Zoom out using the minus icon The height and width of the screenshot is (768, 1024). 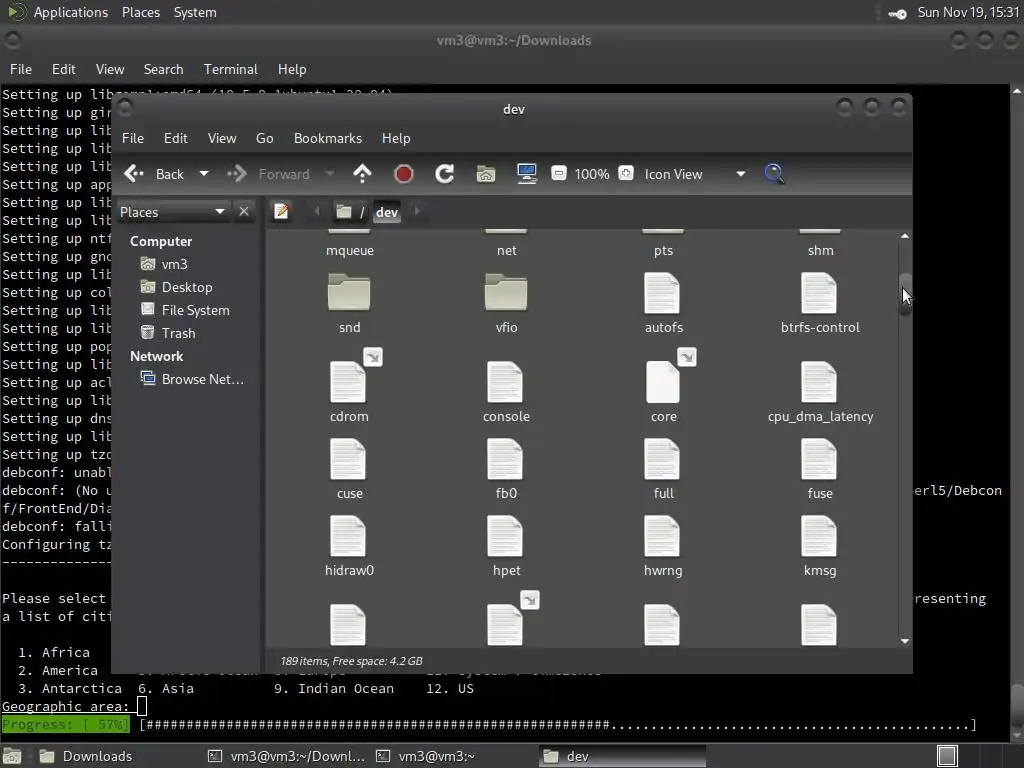click(559, 174)
